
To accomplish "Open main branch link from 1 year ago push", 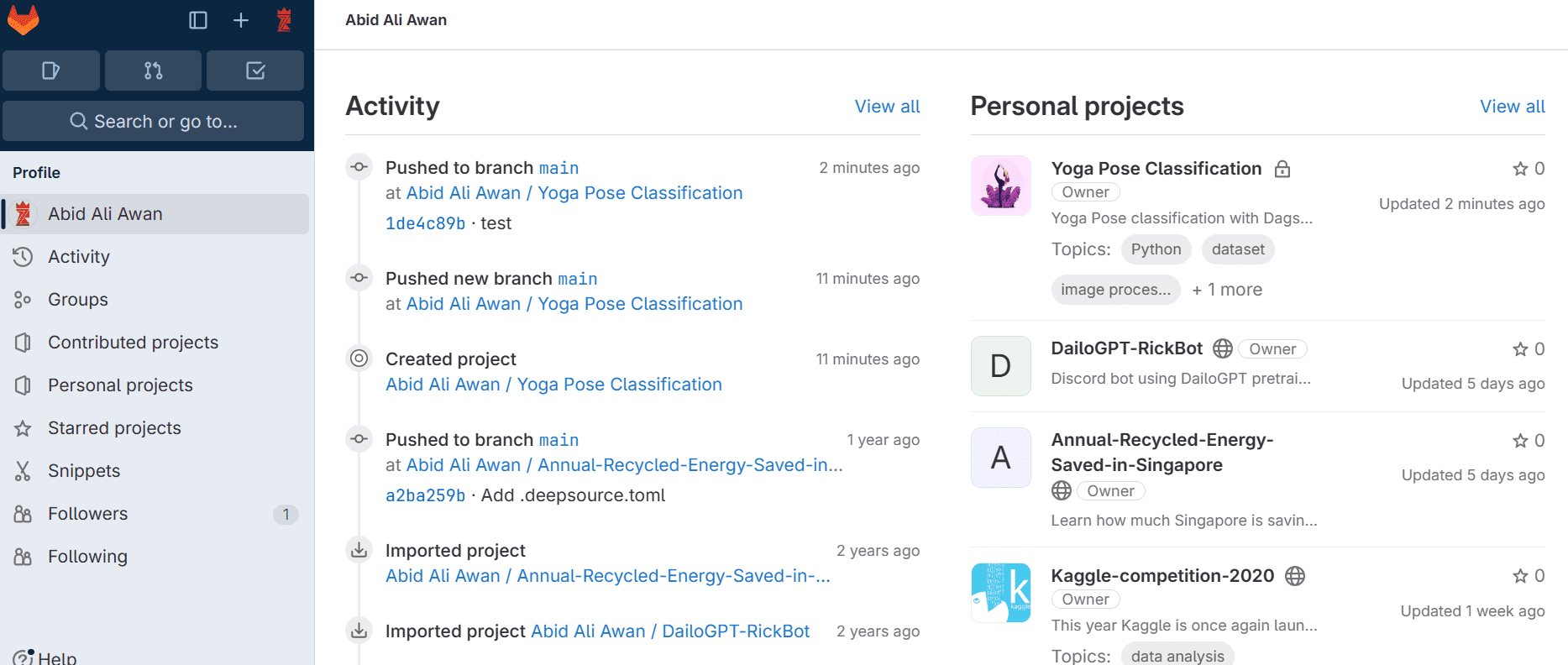I will point(559,440).
